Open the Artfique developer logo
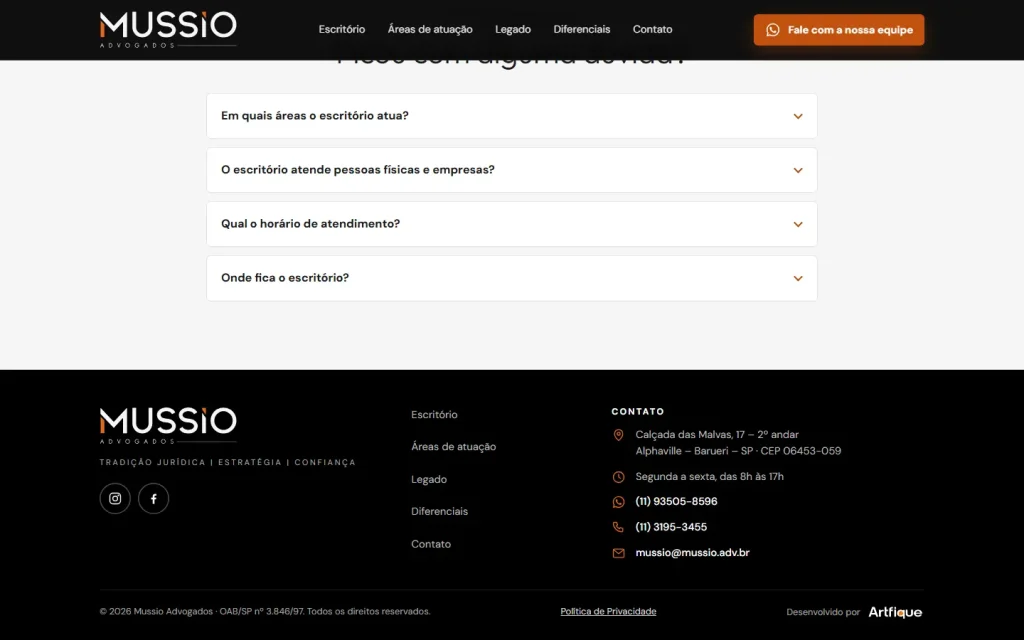This screenshot has height=640, width=1024. pos(895,613)
